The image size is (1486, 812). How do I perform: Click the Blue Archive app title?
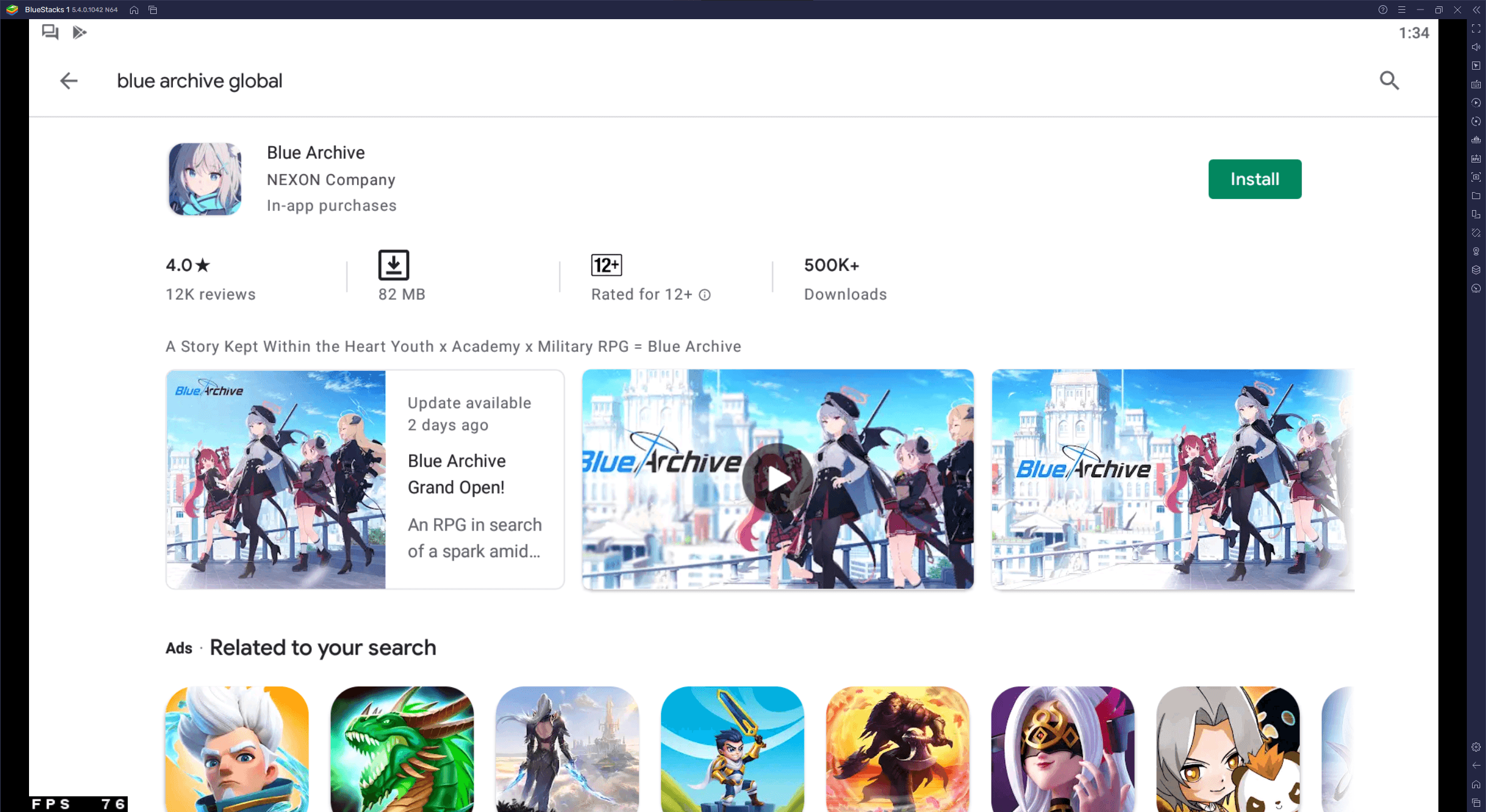316,153
